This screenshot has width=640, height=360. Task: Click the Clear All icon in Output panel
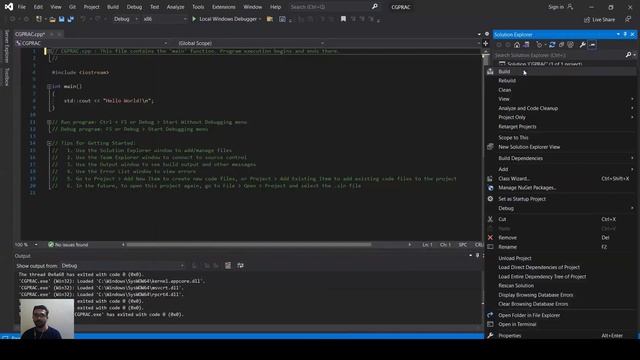tap(228, 266)
